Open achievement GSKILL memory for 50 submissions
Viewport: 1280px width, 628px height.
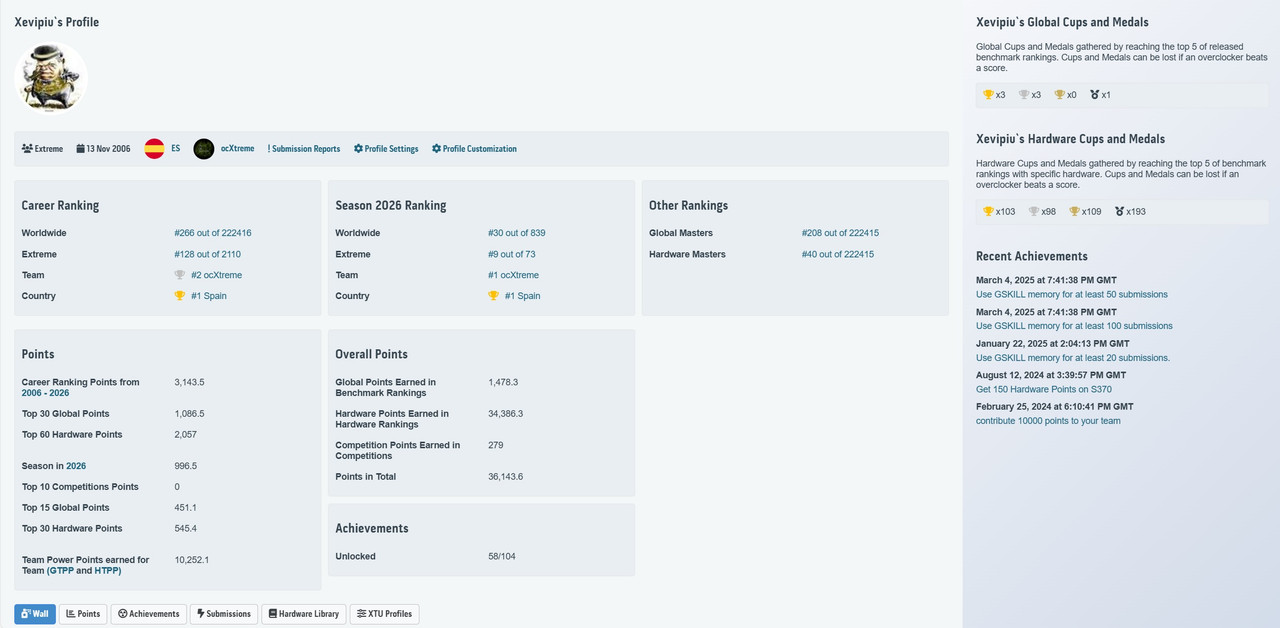coord(1071,294)
